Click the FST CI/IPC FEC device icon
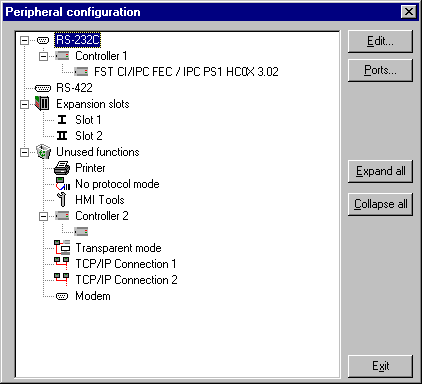Viewport: 422px width, 384px height. [x=81, y=71]
